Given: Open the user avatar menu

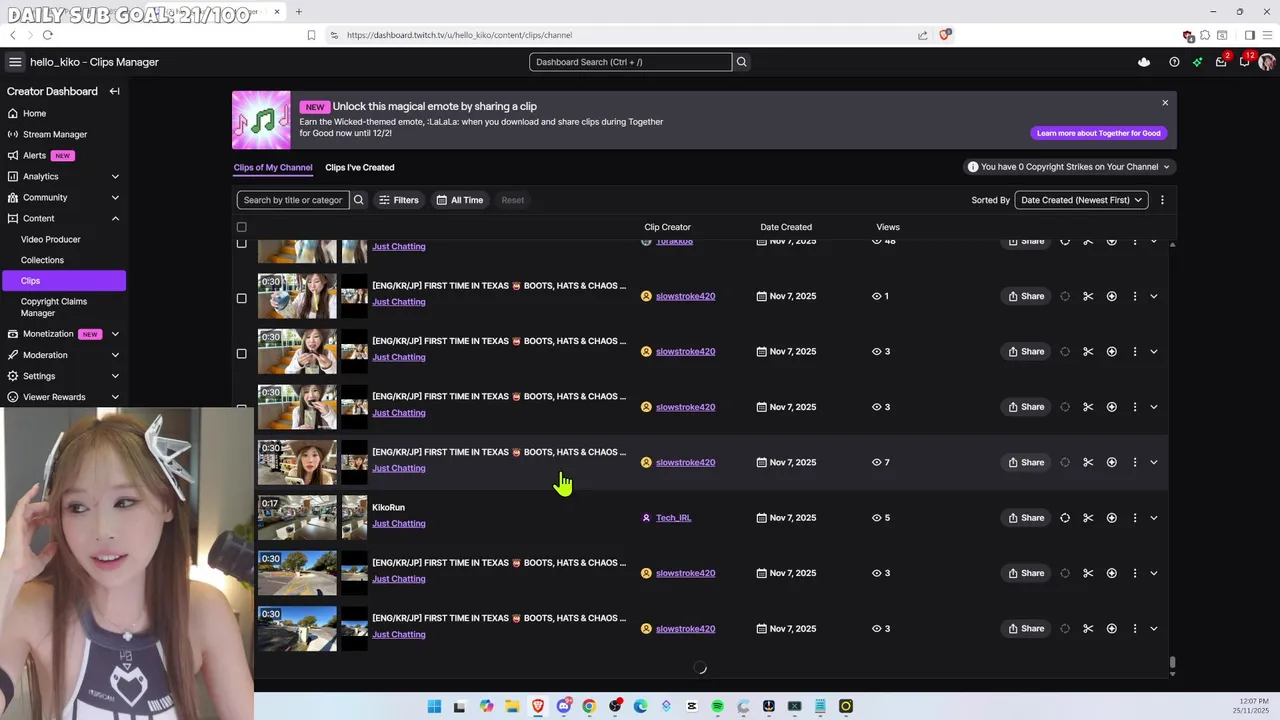Looking at the screenshot, I should [1267, 62].
